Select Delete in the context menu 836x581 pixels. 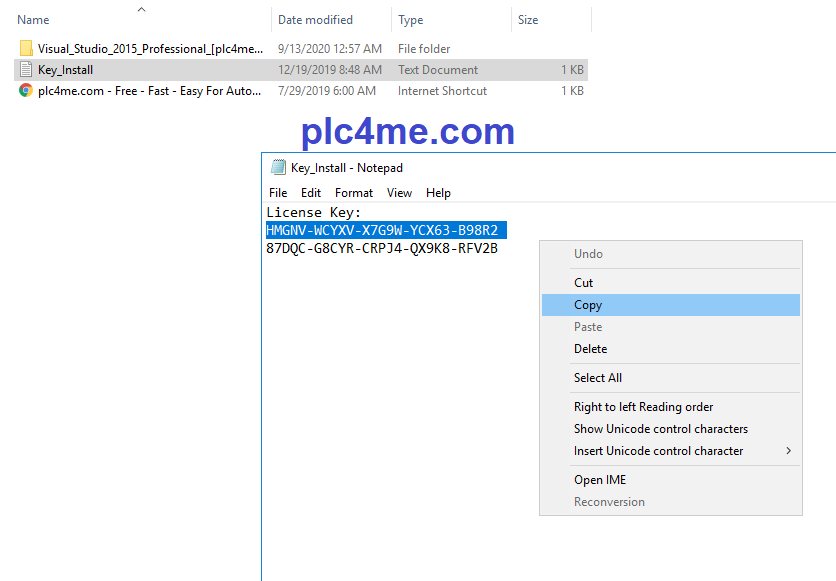(x=590, y=349)
